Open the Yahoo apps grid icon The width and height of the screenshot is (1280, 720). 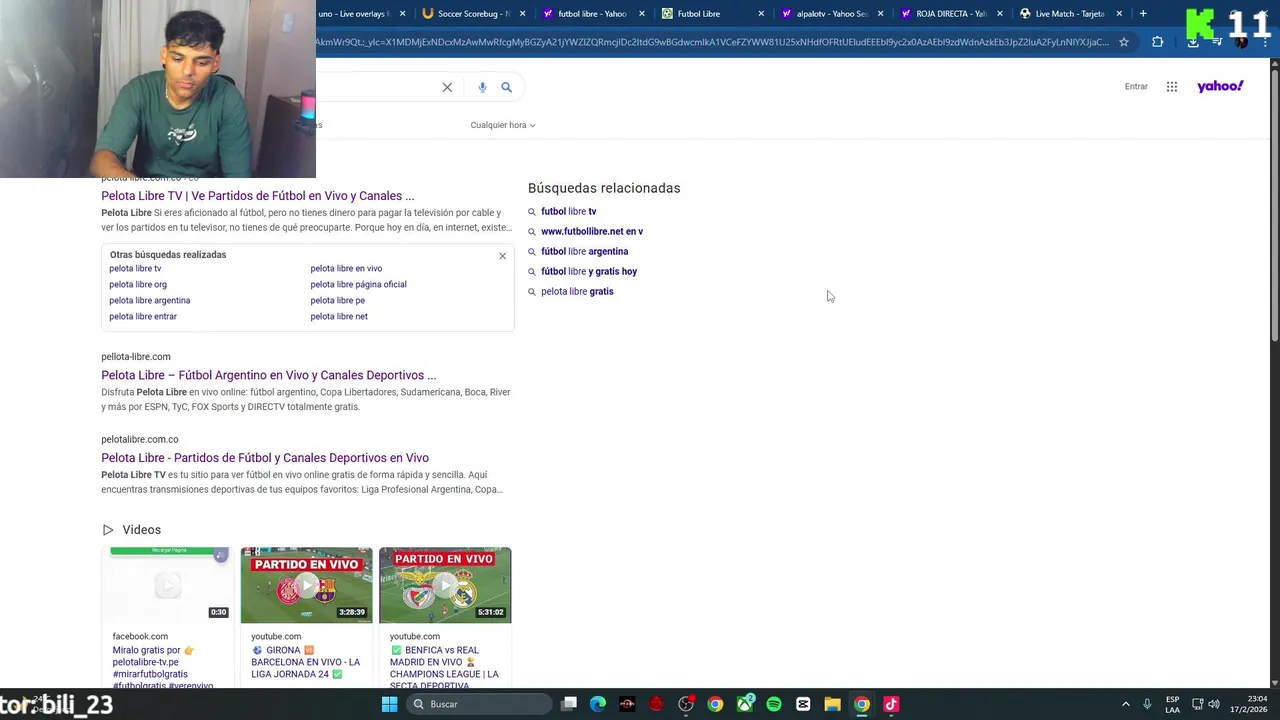[1172, 87]
